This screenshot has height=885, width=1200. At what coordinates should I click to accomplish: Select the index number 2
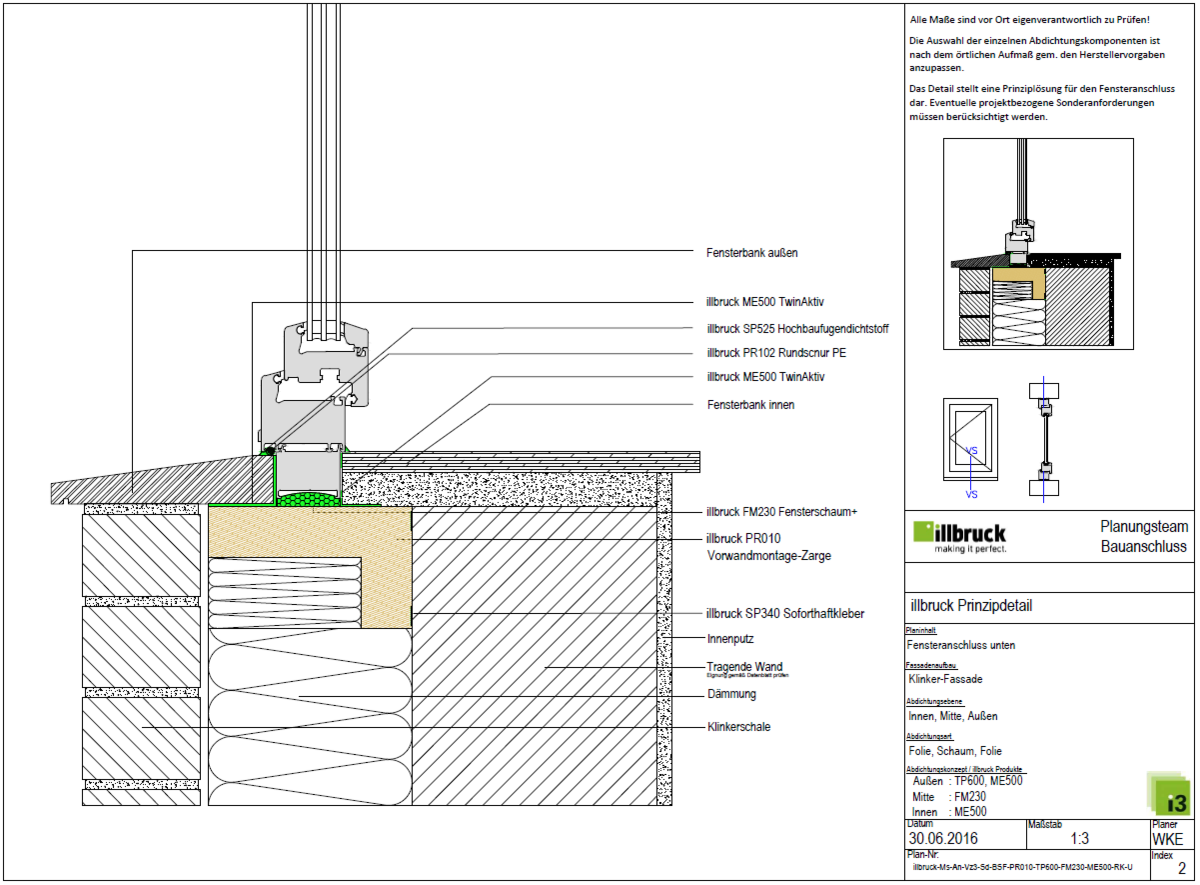[1181, 868]
